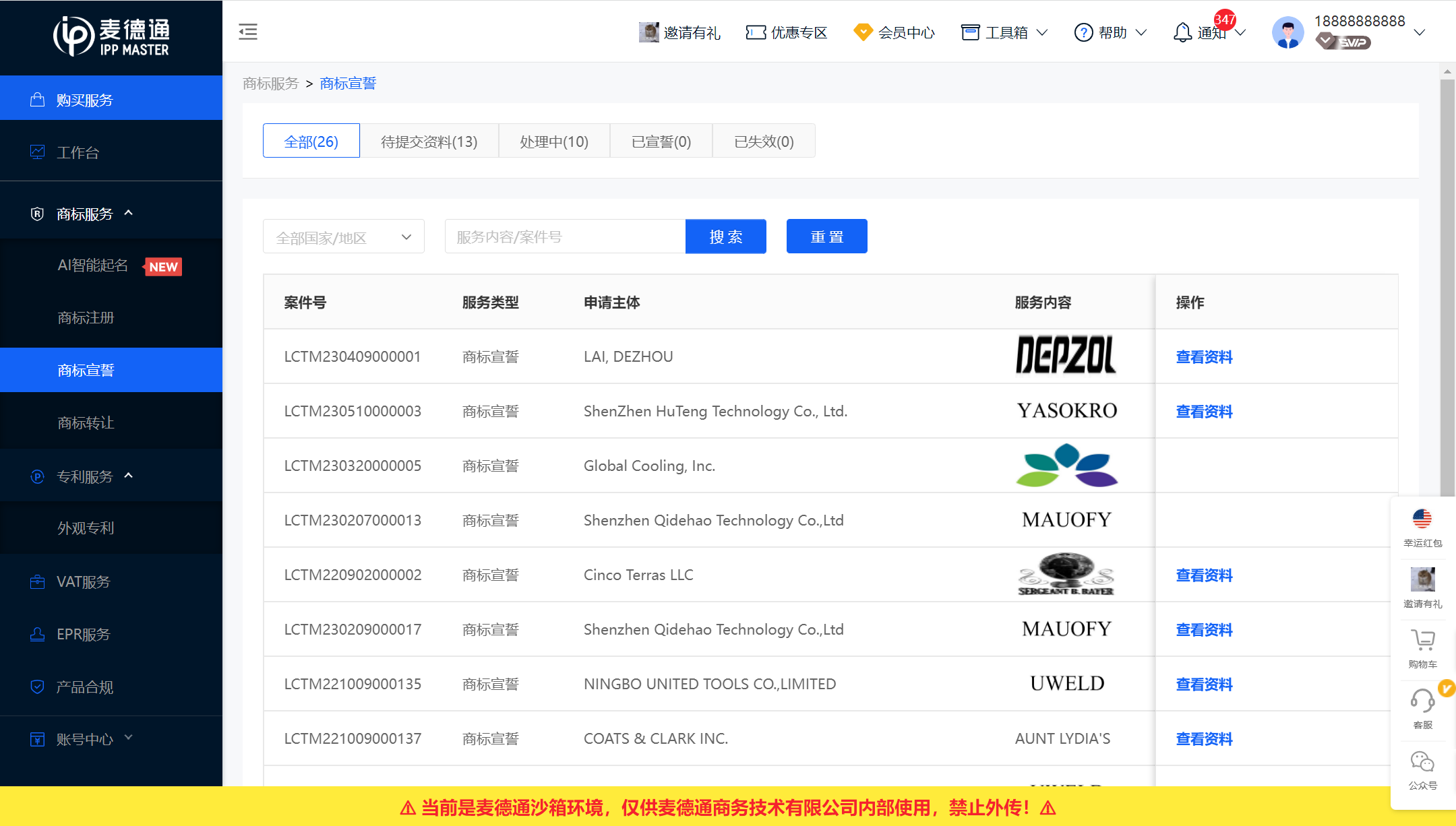Click the DEPZOL trademark logo
Viewport: 1456px width, 826px height.
click(1066, 355)
